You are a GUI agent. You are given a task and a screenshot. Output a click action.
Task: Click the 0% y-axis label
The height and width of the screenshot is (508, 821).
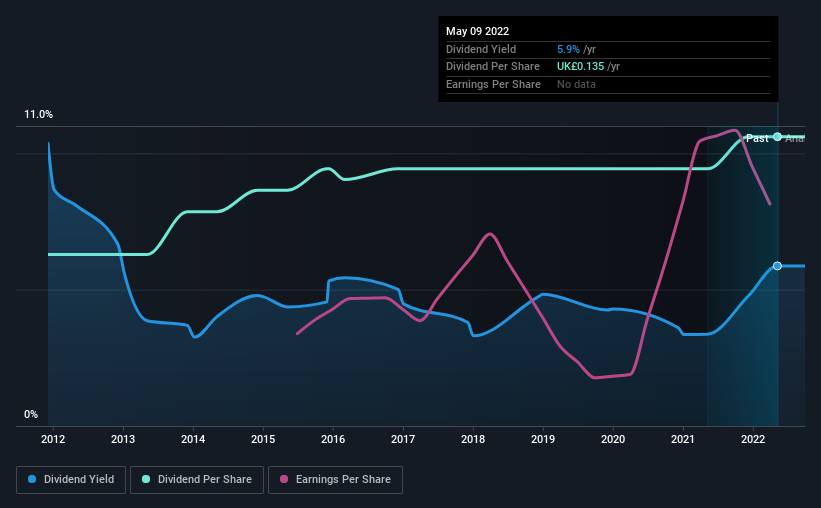click(31, 414)
